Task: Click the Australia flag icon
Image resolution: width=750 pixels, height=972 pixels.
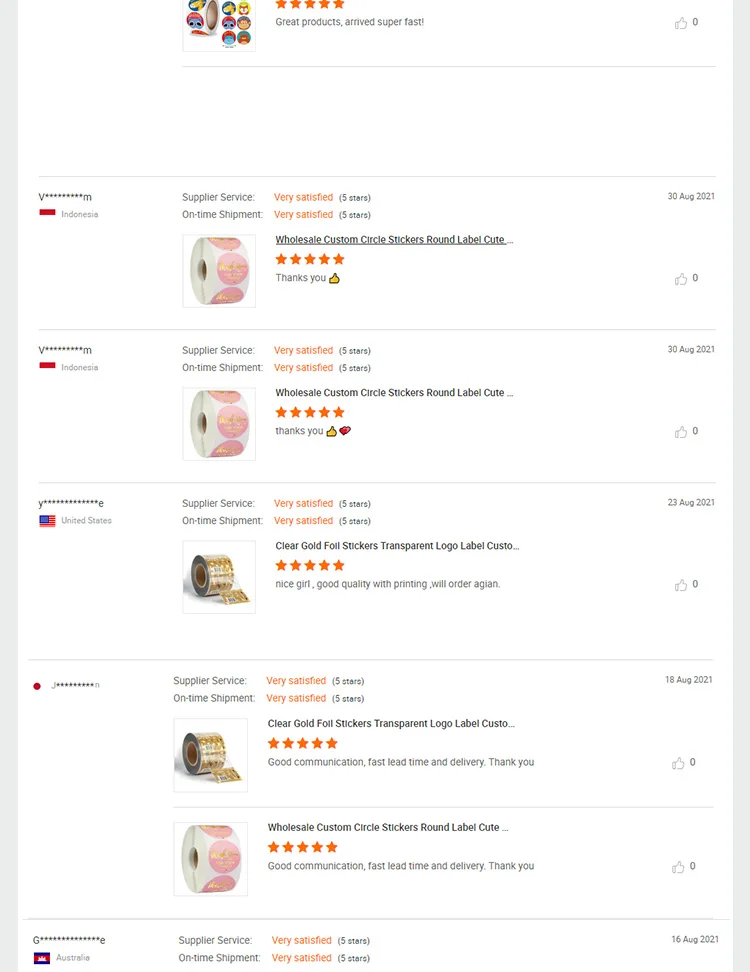Action: (42, 958)
